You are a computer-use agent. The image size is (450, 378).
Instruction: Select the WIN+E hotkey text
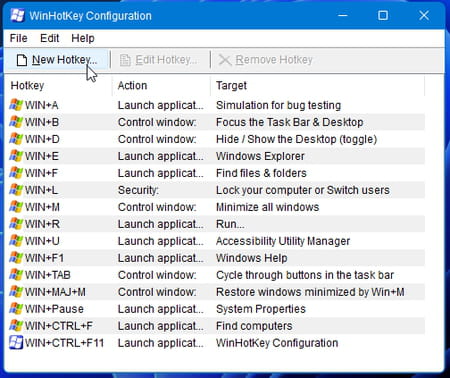pyautogui.click(x=42, y=156)
